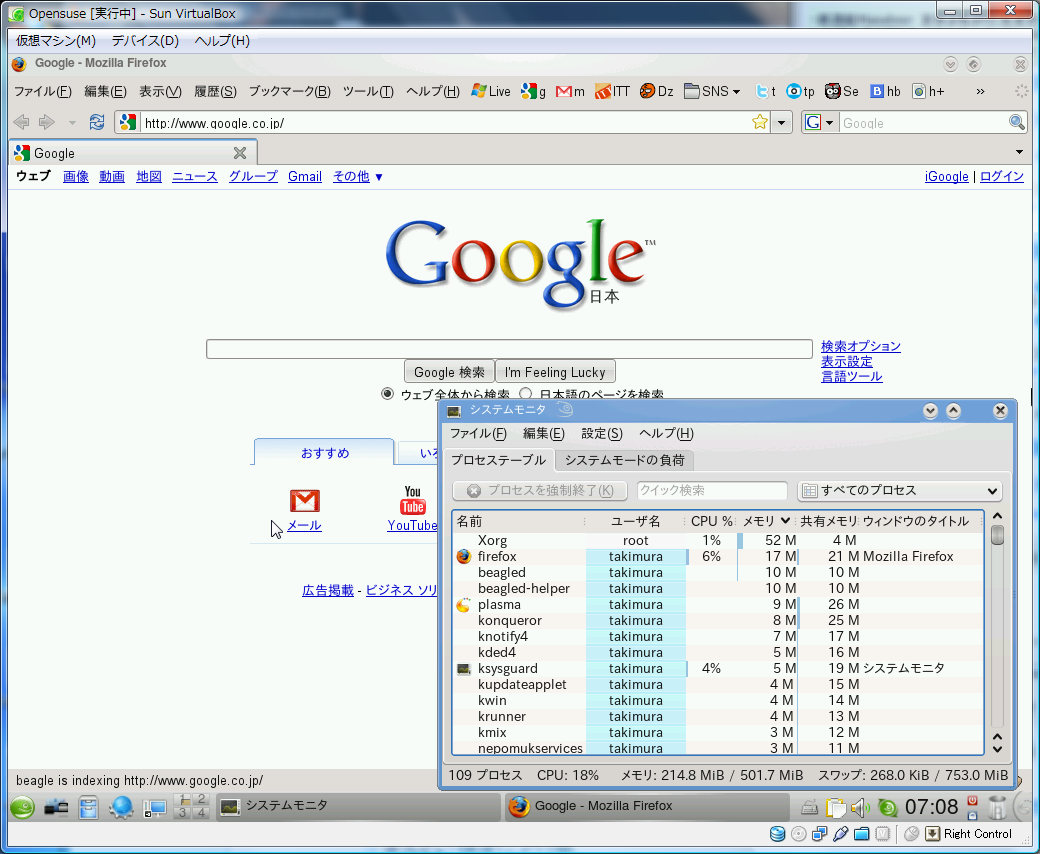Close the Google tab
The height and width of the screenshot is (854, 1040).
click(240, 153)
